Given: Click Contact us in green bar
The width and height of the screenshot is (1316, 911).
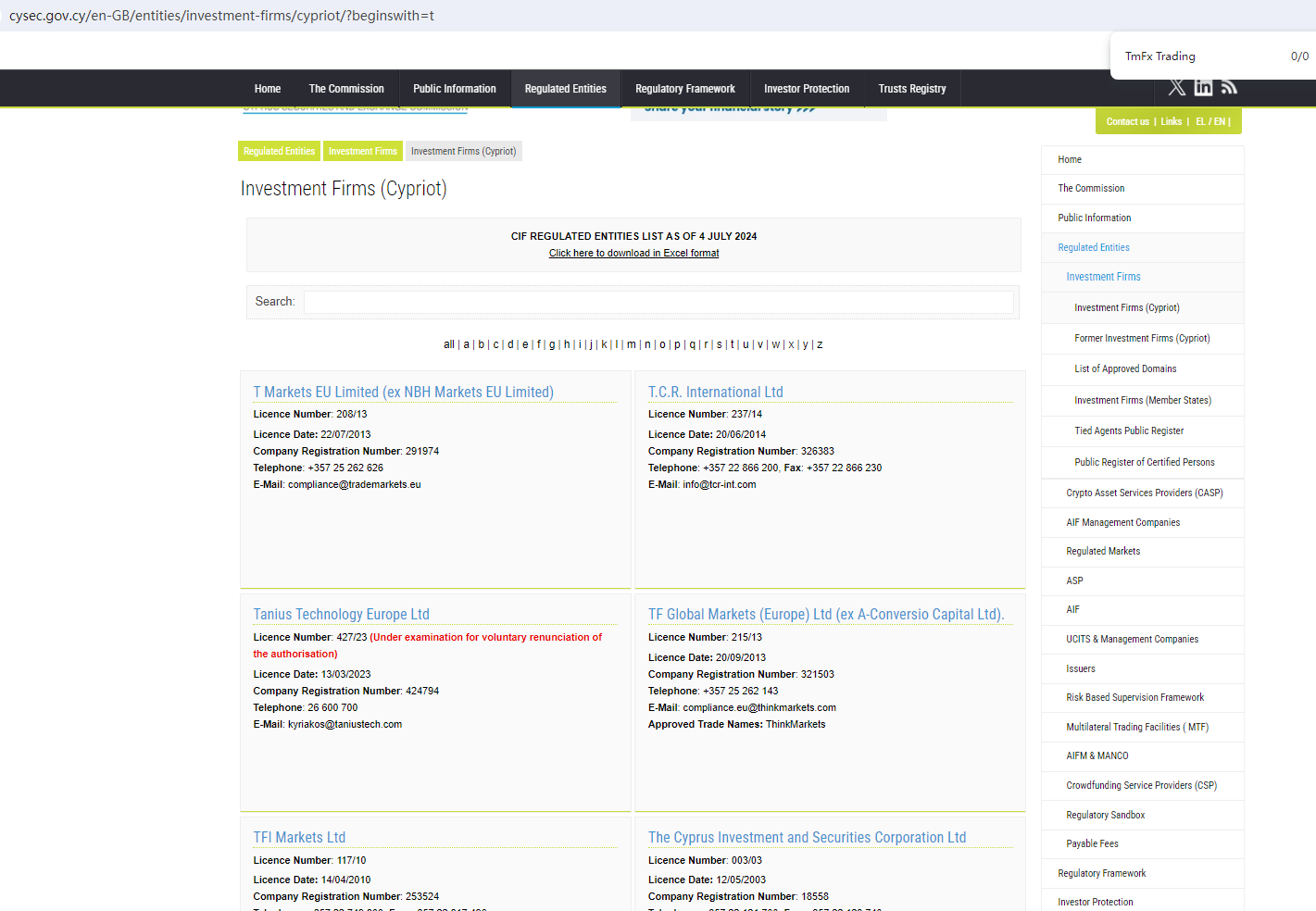Looking at the screenshot, I should click(1127, 122).
